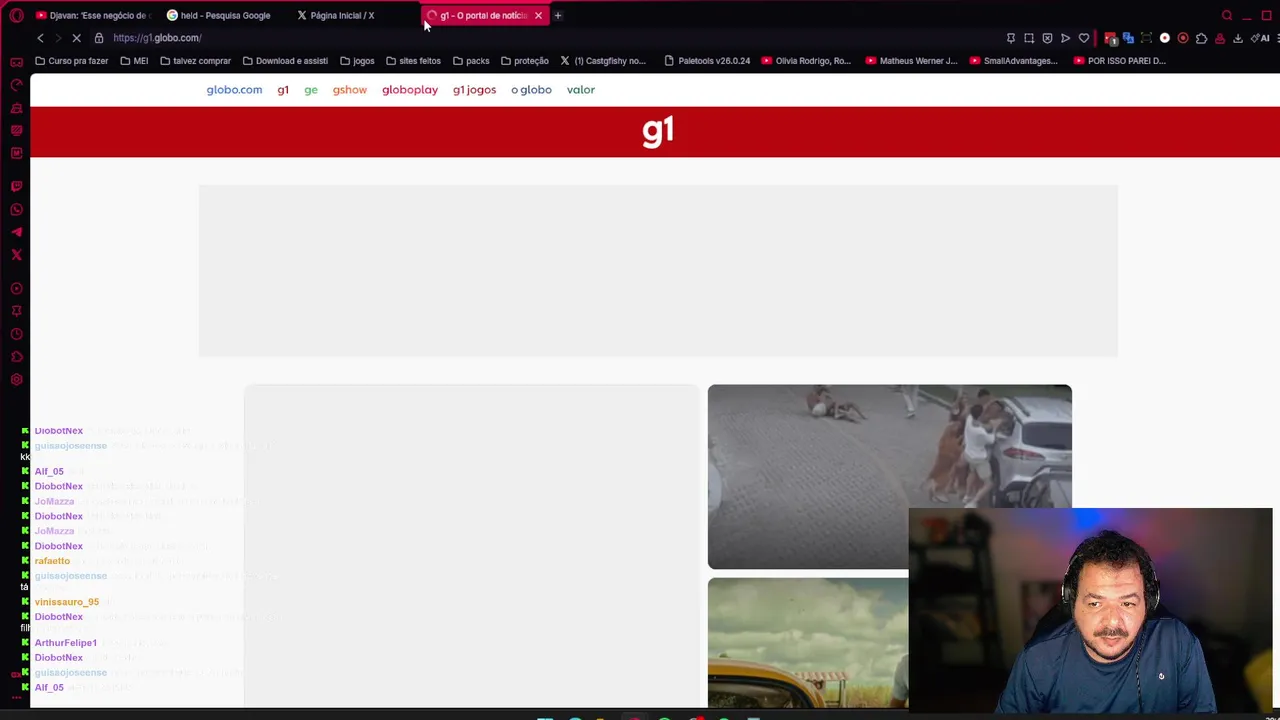This screenshot has width=1280, height=720.
Task: Open Telegram in the sidebar
Action: point(16,232)
